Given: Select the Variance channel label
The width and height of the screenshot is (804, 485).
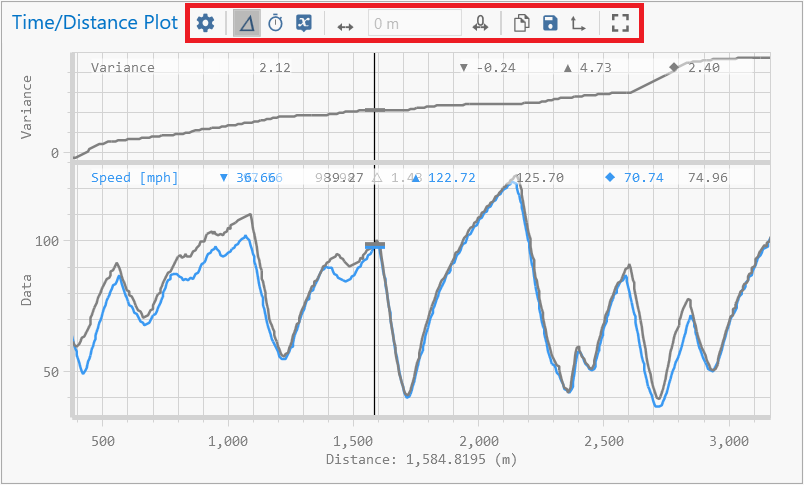Looking at the screenshot, I should pyautogui.click(x=122, y=68).
